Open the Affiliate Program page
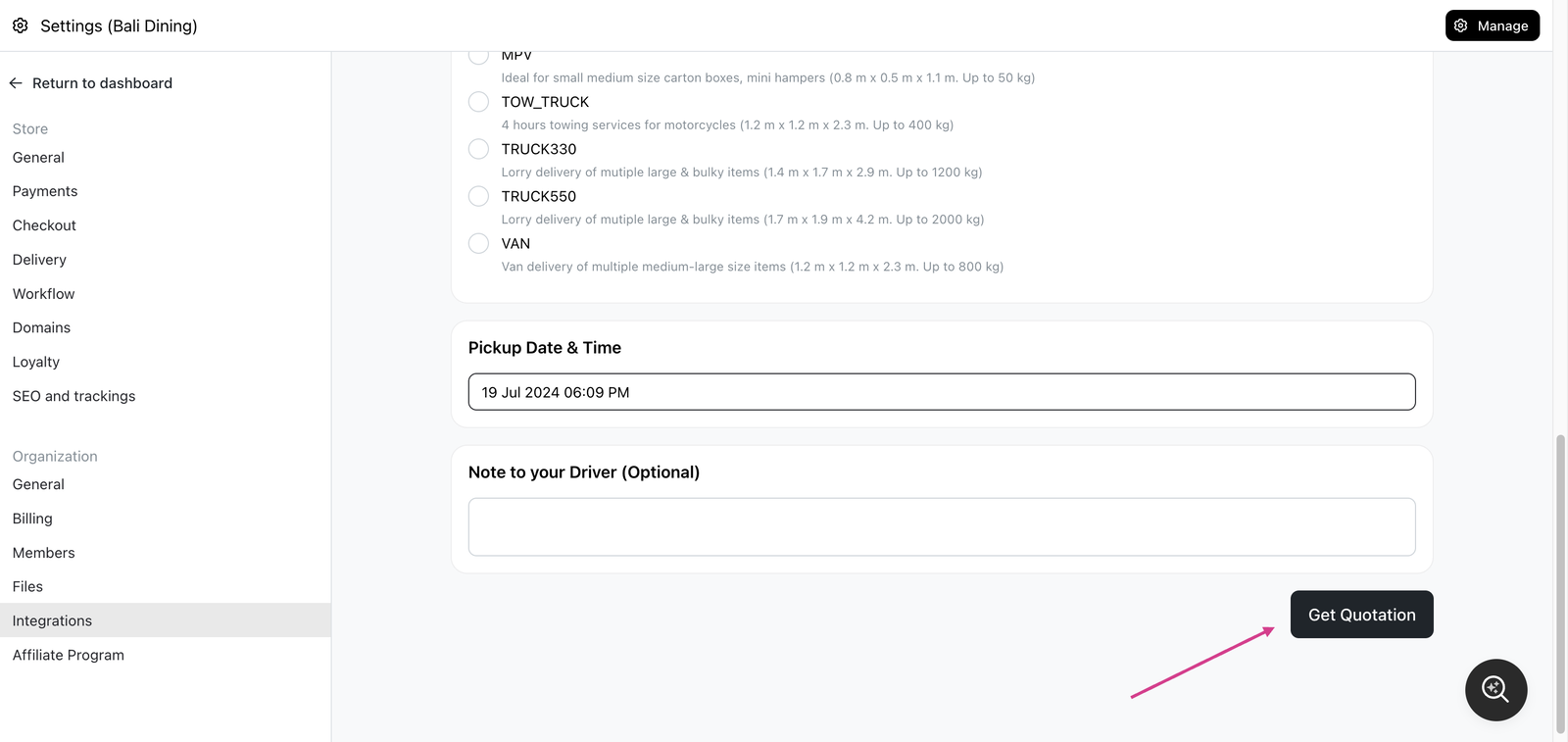 [x=69, y=655]
